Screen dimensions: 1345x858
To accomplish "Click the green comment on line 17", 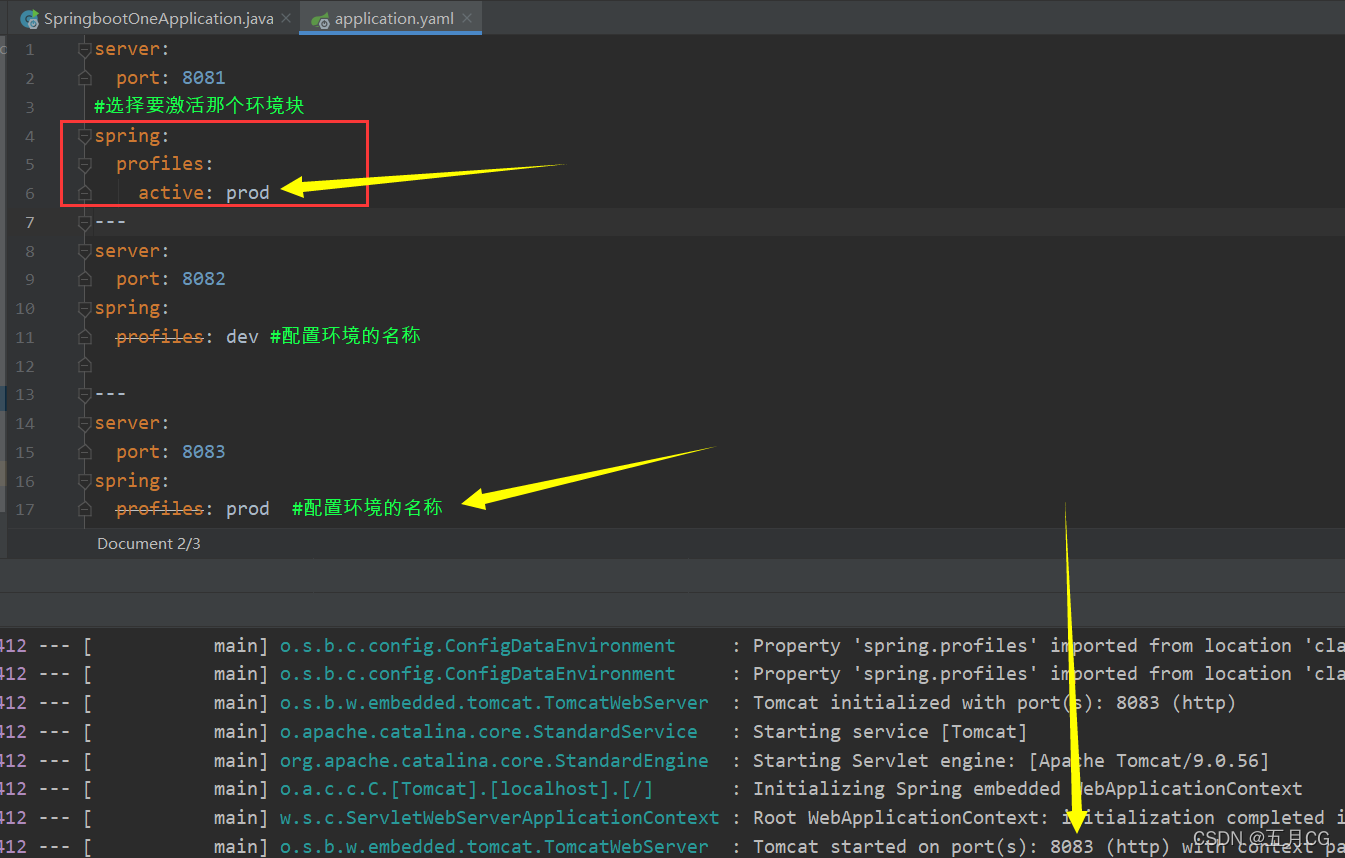I will pyautogui.click(x=367, y=508).
